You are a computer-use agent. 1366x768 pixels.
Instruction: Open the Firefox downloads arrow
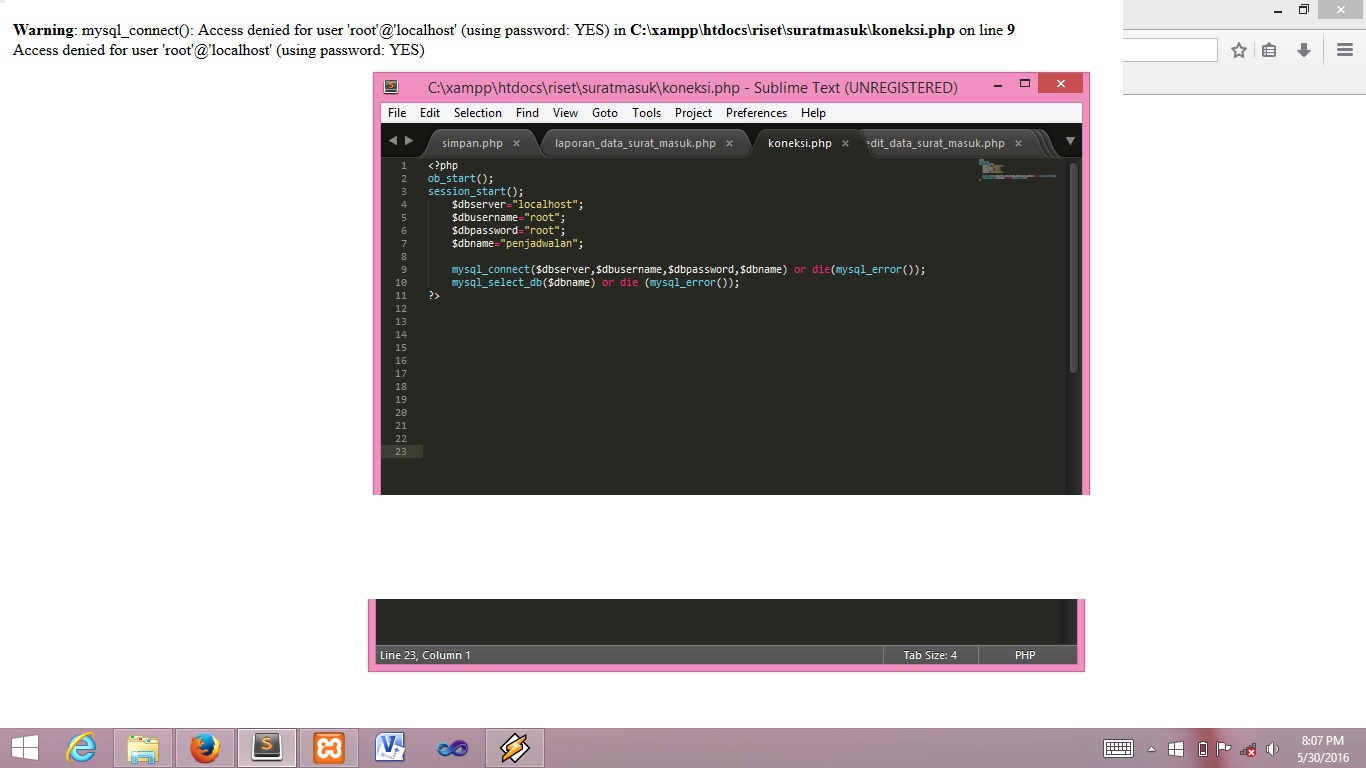click(x=1304, y=50)
